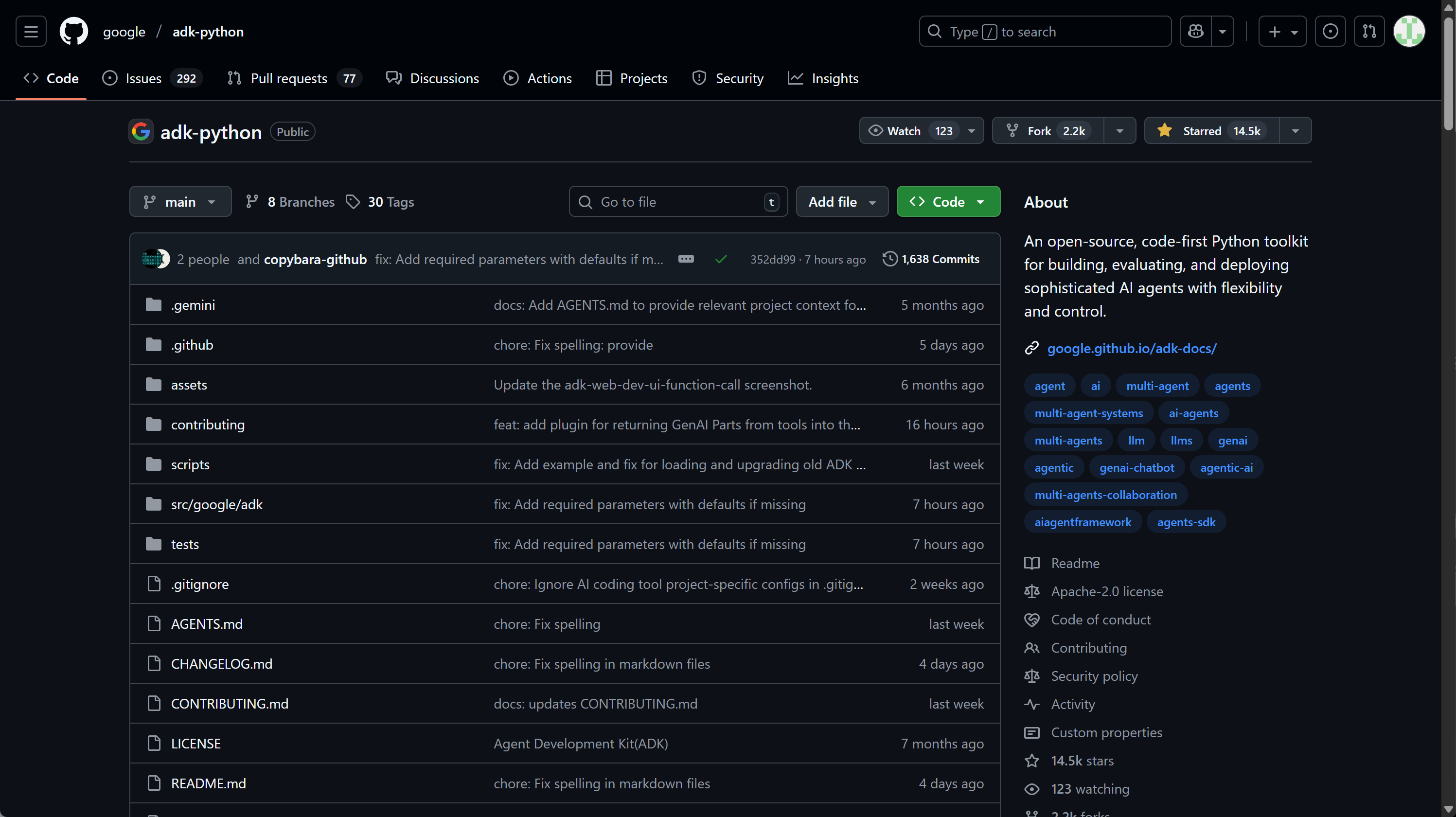Go to GitHub home via Octocat logo
Image resolution: width=1456 pixels, height=817 pixels.
74,32
